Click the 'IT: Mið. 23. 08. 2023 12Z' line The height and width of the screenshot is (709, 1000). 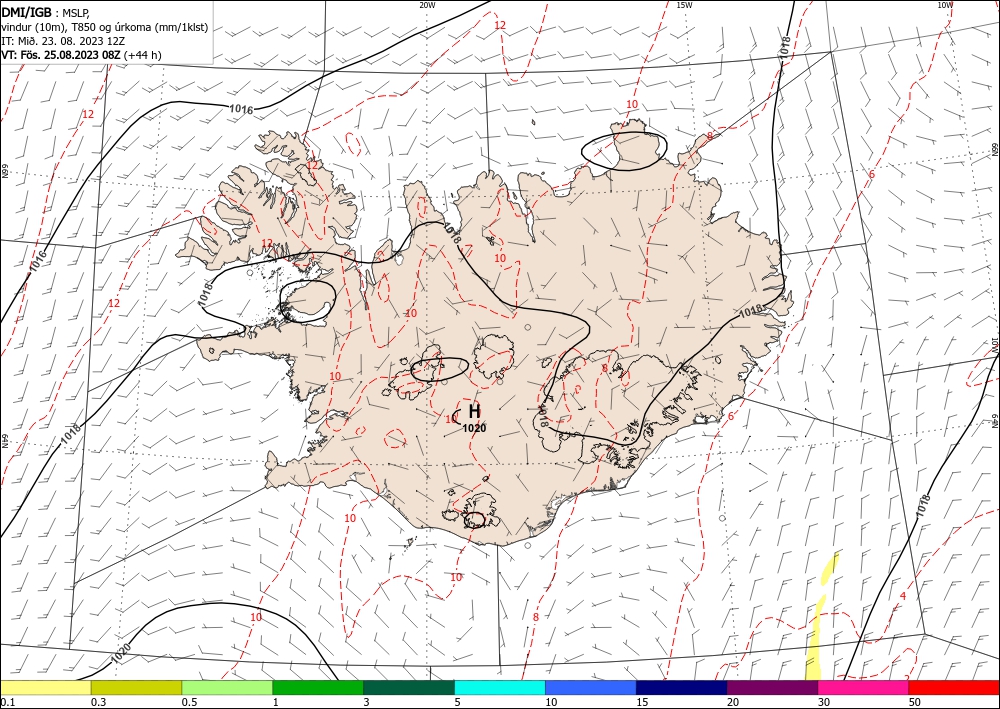62,41
